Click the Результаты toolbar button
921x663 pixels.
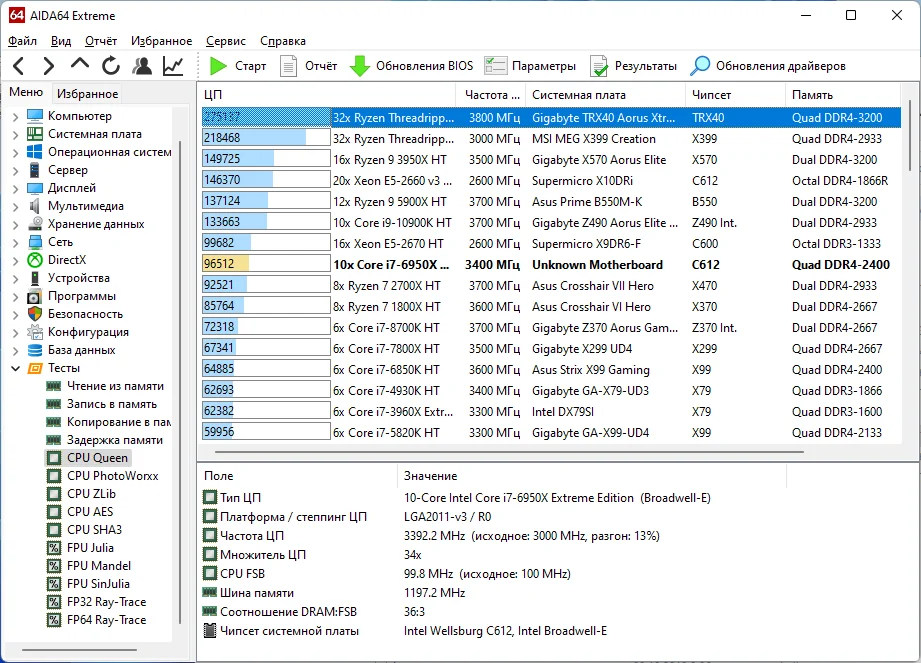634,66
